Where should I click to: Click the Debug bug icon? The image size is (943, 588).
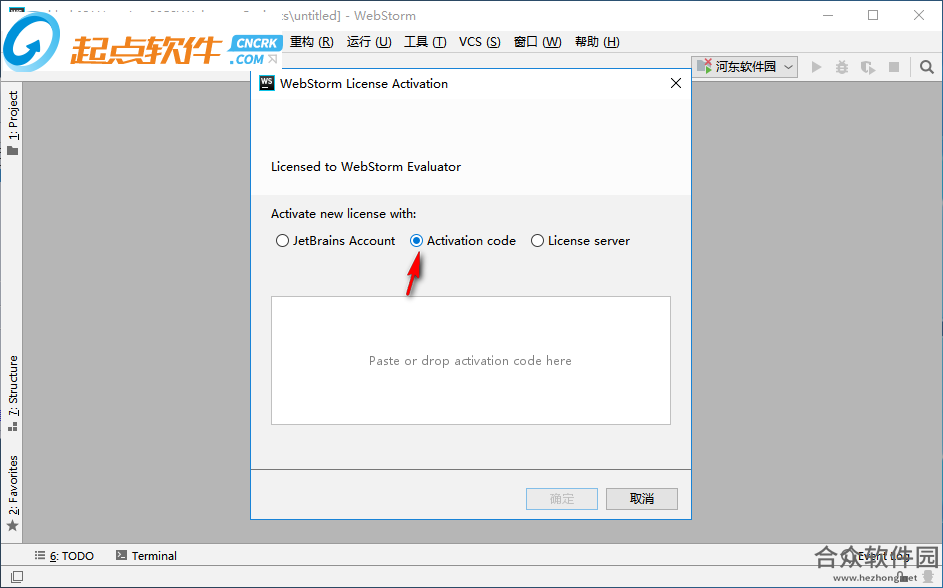(842, 67)
